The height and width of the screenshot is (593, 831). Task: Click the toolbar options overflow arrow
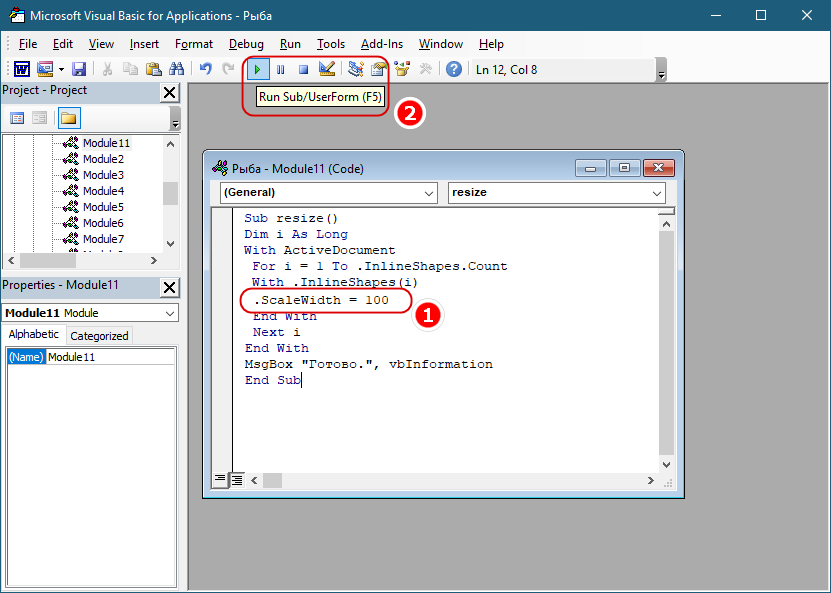click(x=661, y=70)
